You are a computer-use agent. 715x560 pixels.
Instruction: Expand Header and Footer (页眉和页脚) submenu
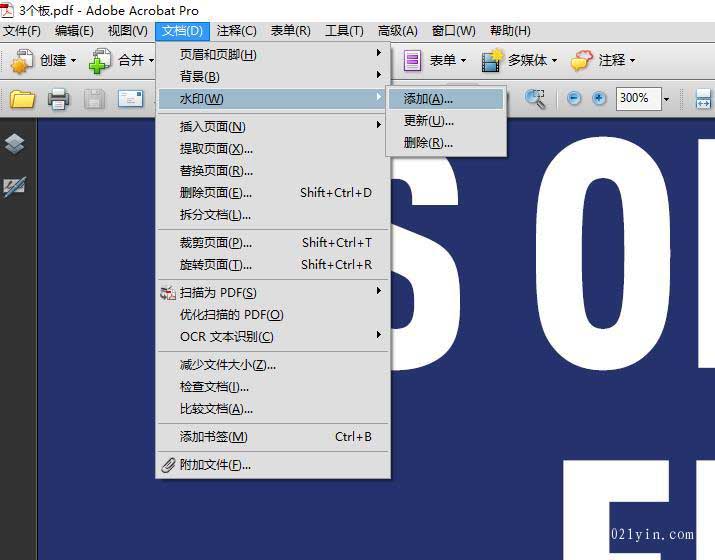click(273, 55)
